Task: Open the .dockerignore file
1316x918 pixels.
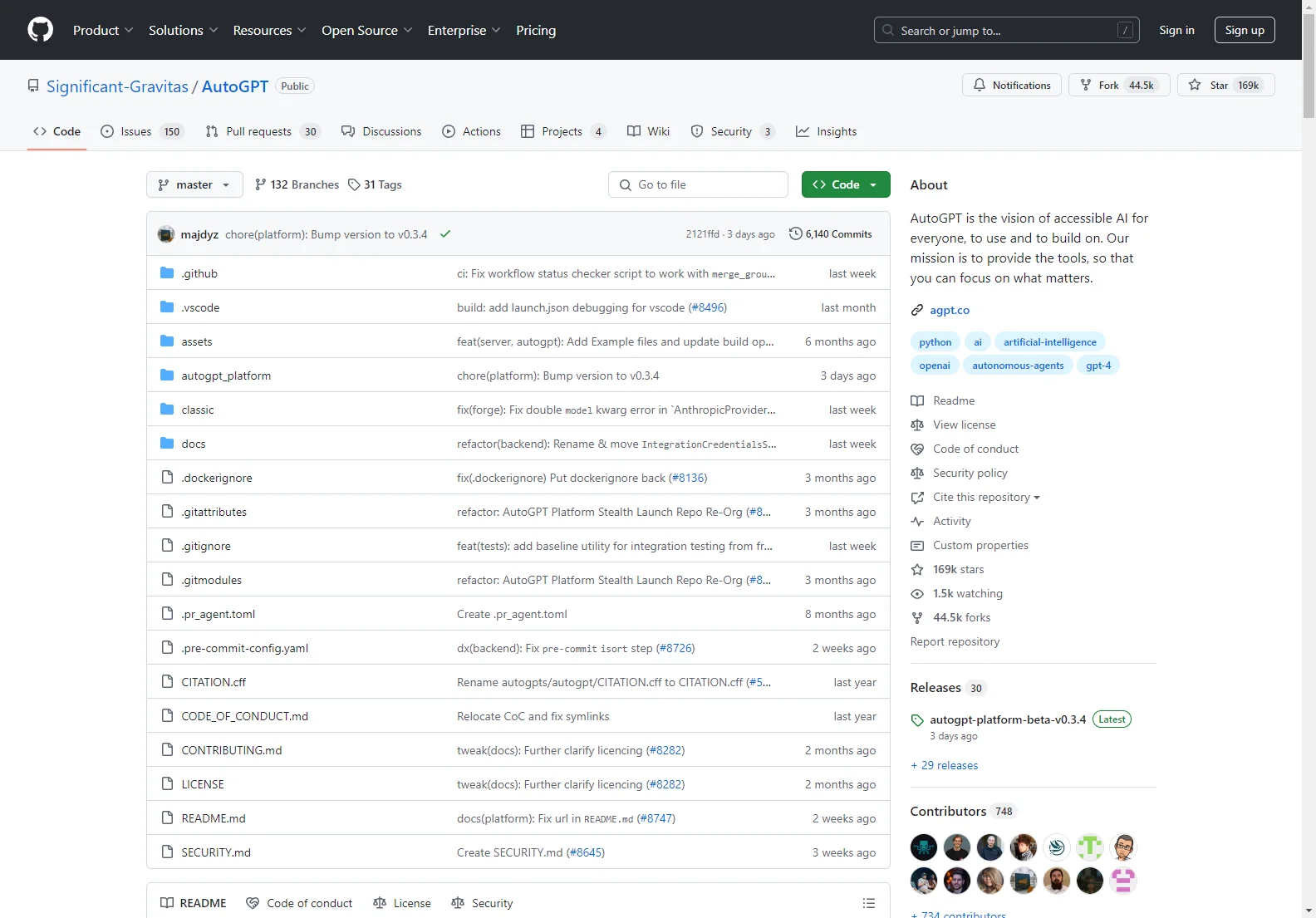Action: [x=217, y=478]
